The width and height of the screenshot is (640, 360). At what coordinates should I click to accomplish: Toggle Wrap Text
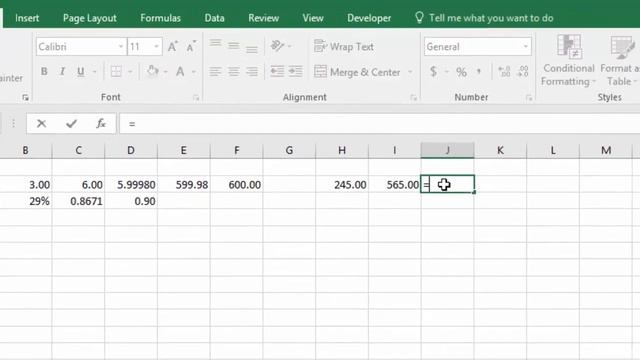(x=344, y=47)
